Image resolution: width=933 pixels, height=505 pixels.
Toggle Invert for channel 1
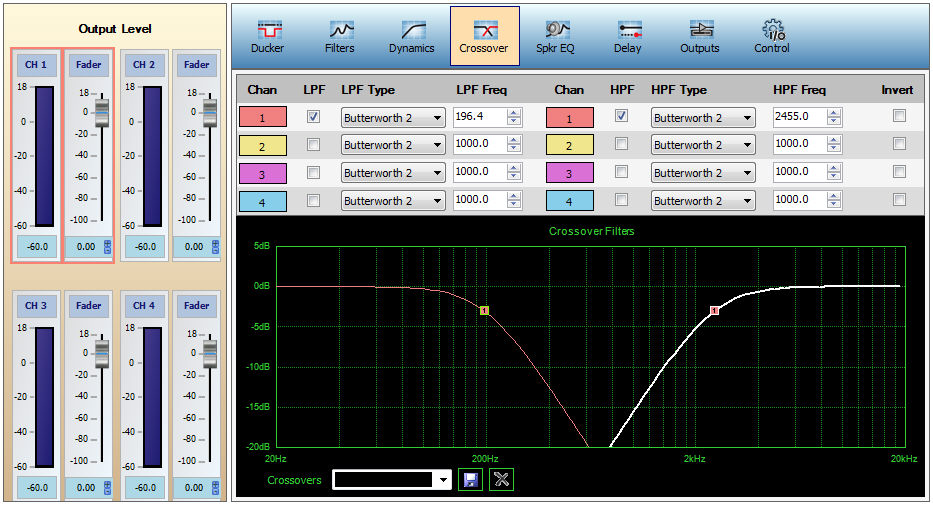coord(899,115)
